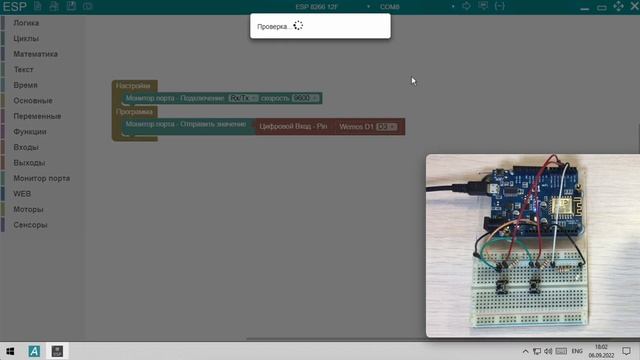Viewport: 640px width, 360px height.
Task: Open the WEB category
Action: 22,193
